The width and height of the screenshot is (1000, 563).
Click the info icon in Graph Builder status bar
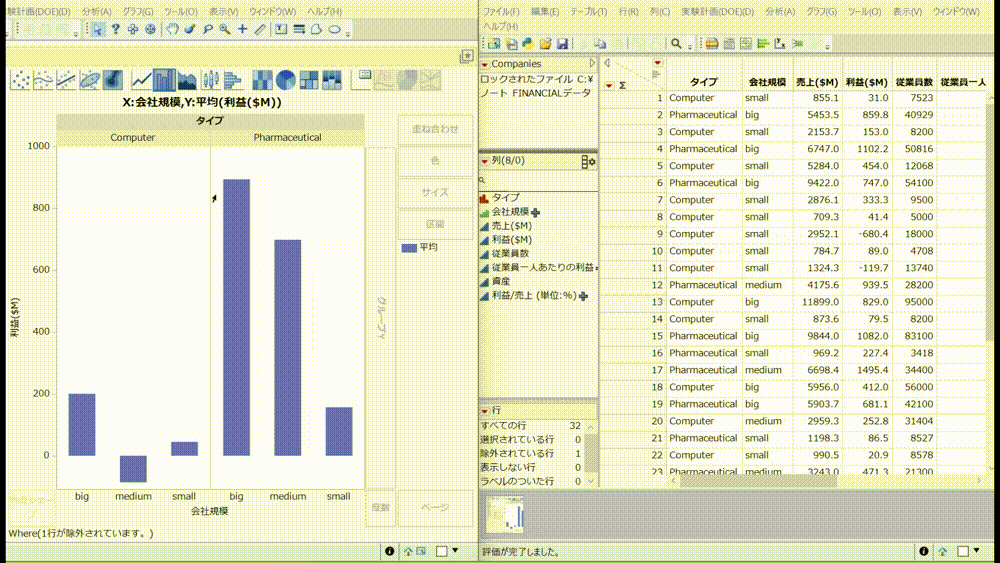pyautogui.click(x=389, y=551)
